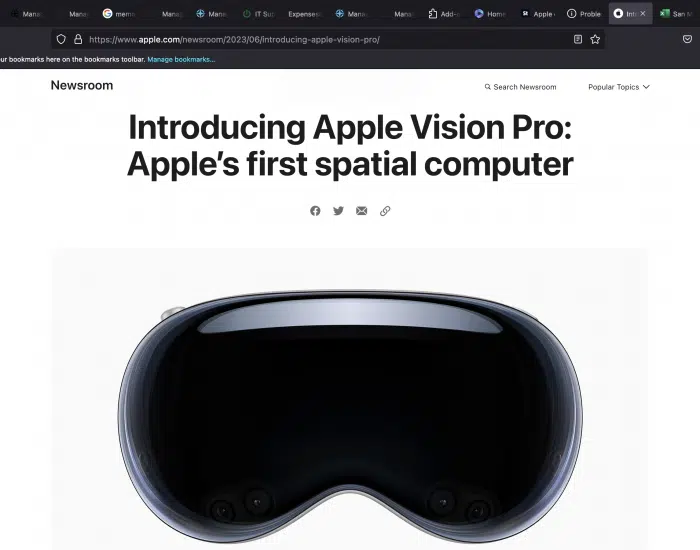This screenshot has width=700, height=550.
Task: Expand the Popular Topics dropdown
Action: click(619, 87)
